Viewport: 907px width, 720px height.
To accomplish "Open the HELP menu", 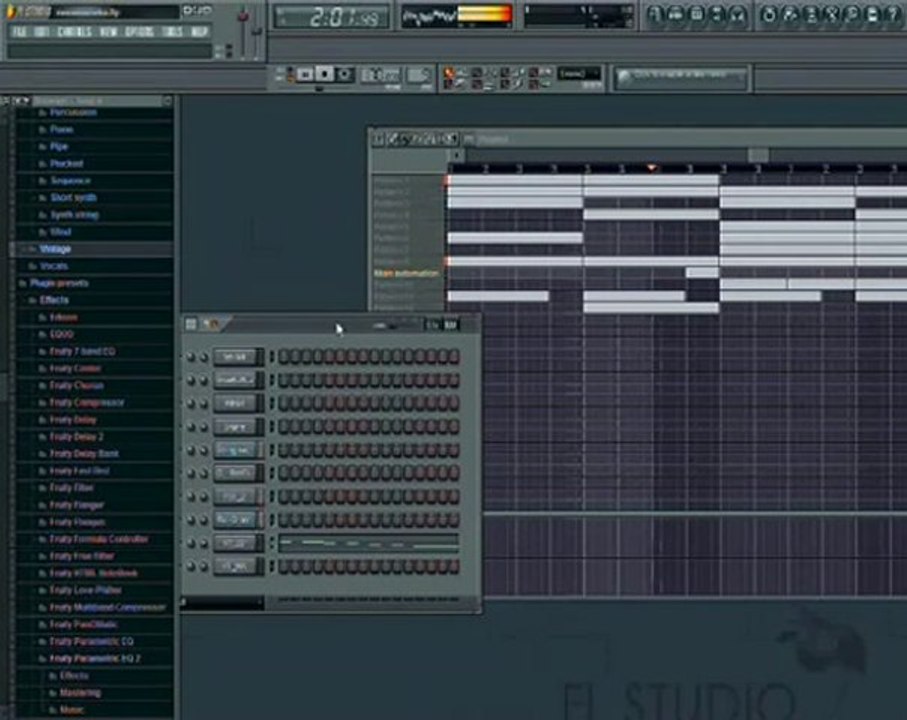I will (198, 31).
